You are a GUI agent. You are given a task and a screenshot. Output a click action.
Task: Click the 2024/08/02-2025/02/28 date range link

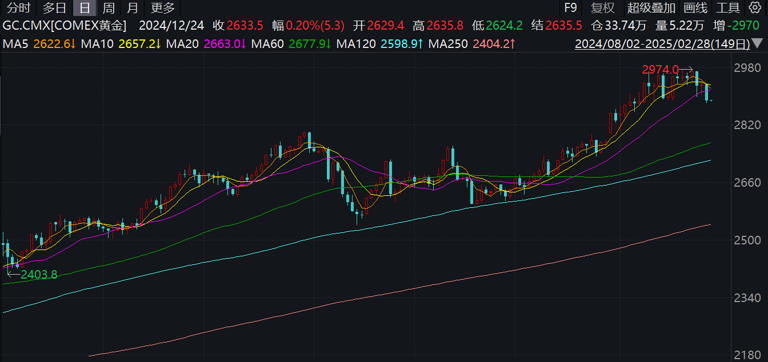tap(663, 45)
